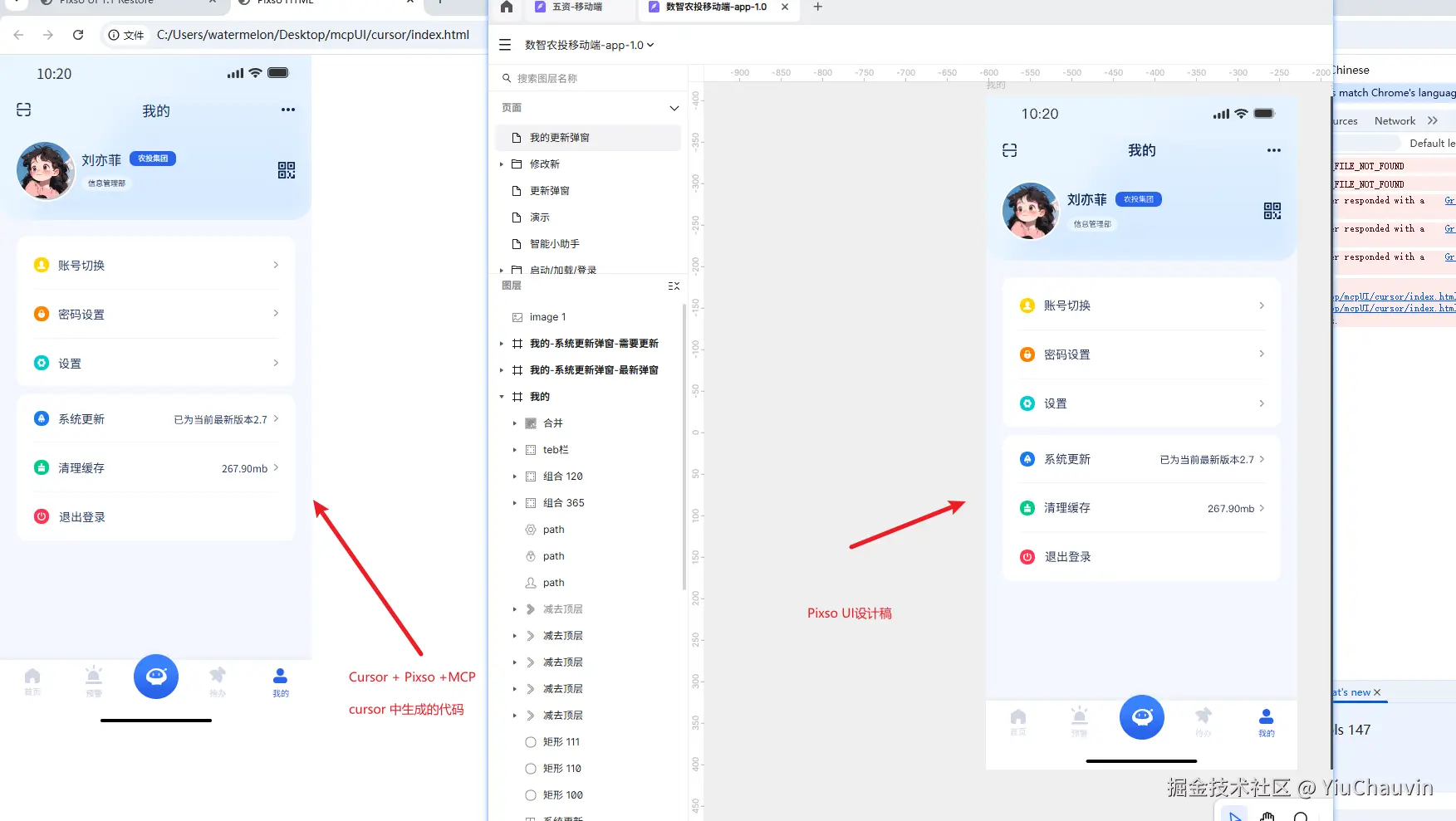Open the 数智农投移动端-app-1.0 file name dropdown
Screen dimensions: 1456x821
(x=589, y=45)
